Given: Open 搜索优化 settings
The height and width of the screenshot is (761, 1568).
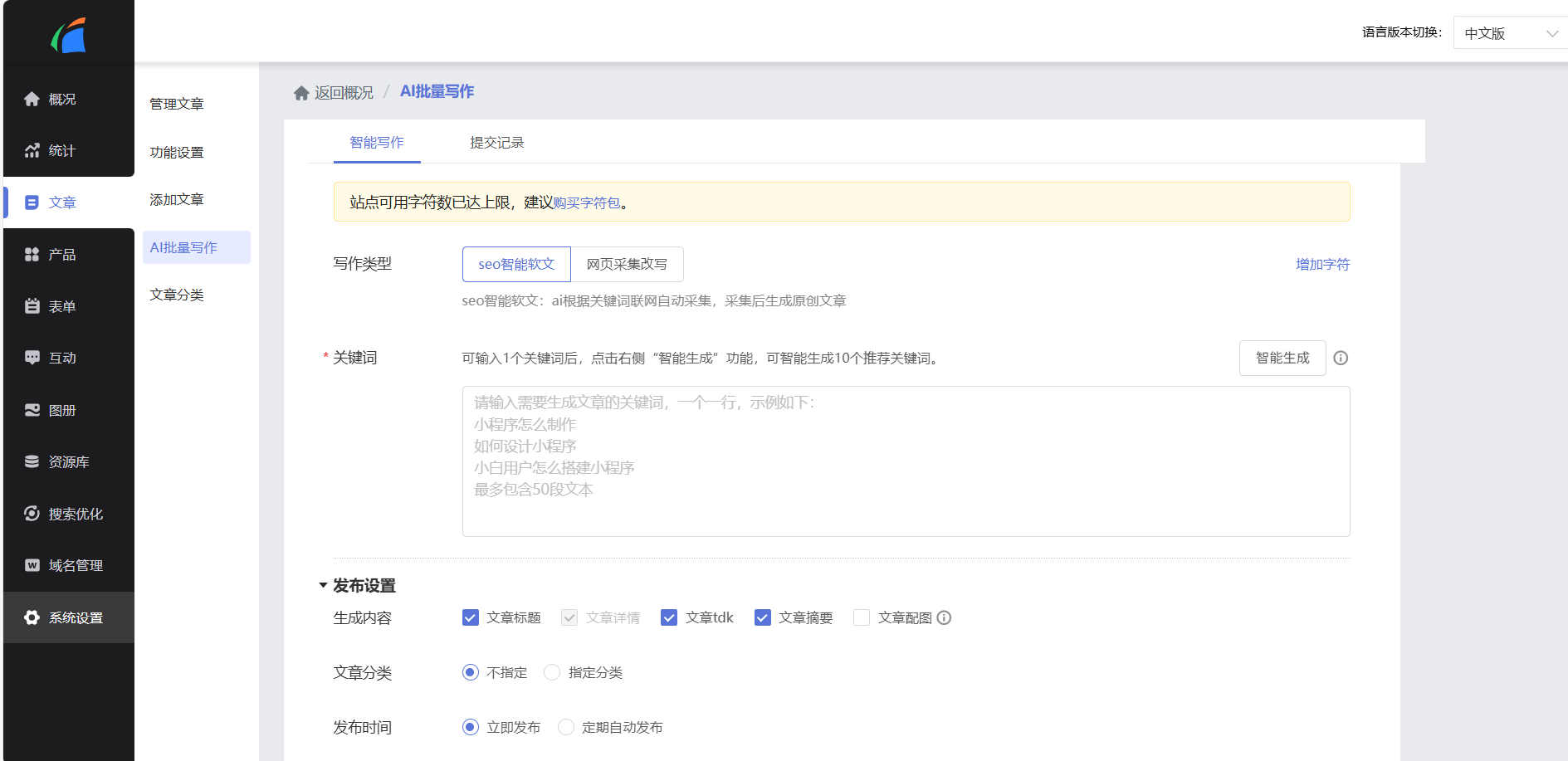Looking at the screenshot, I should pos(65,513).
